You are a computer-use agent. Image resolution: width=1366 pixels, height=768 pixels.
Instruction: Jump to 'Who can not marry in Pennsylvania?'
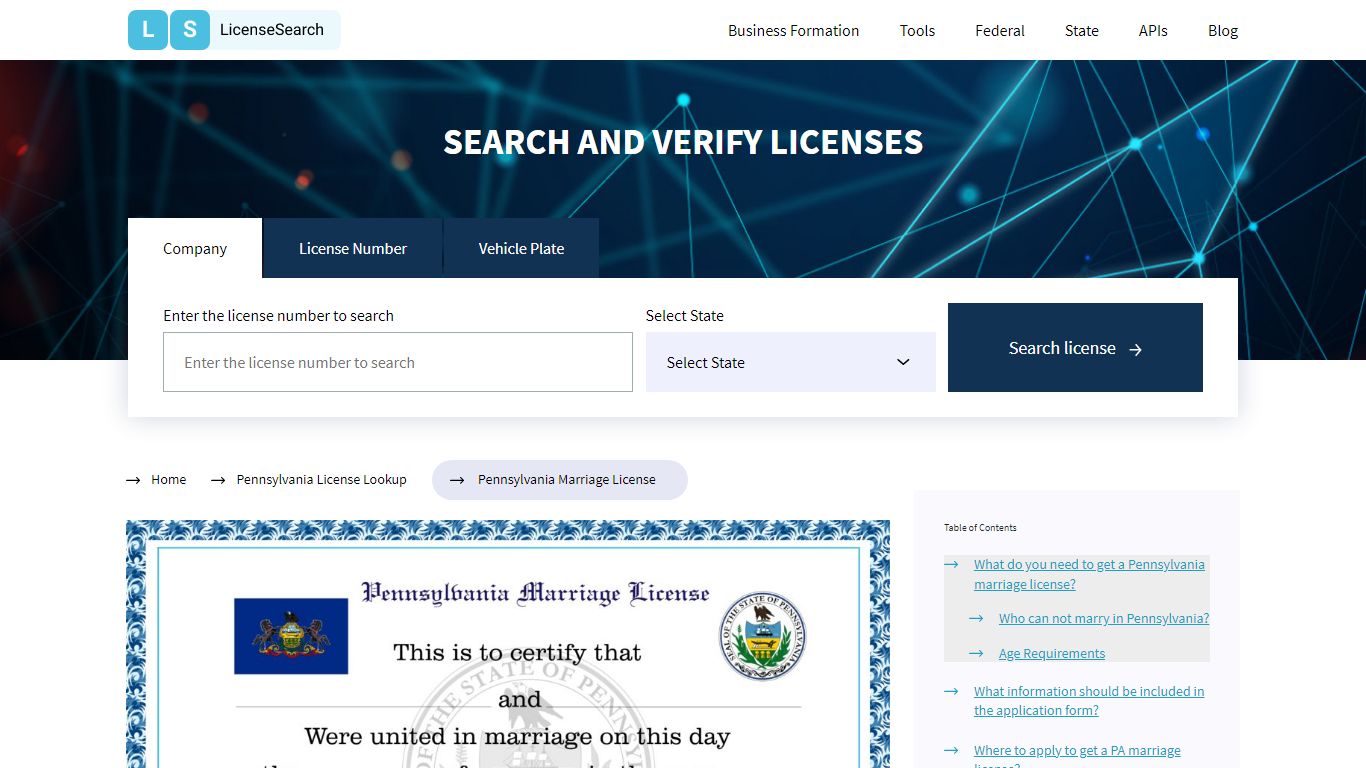[x=1104, y=619]
